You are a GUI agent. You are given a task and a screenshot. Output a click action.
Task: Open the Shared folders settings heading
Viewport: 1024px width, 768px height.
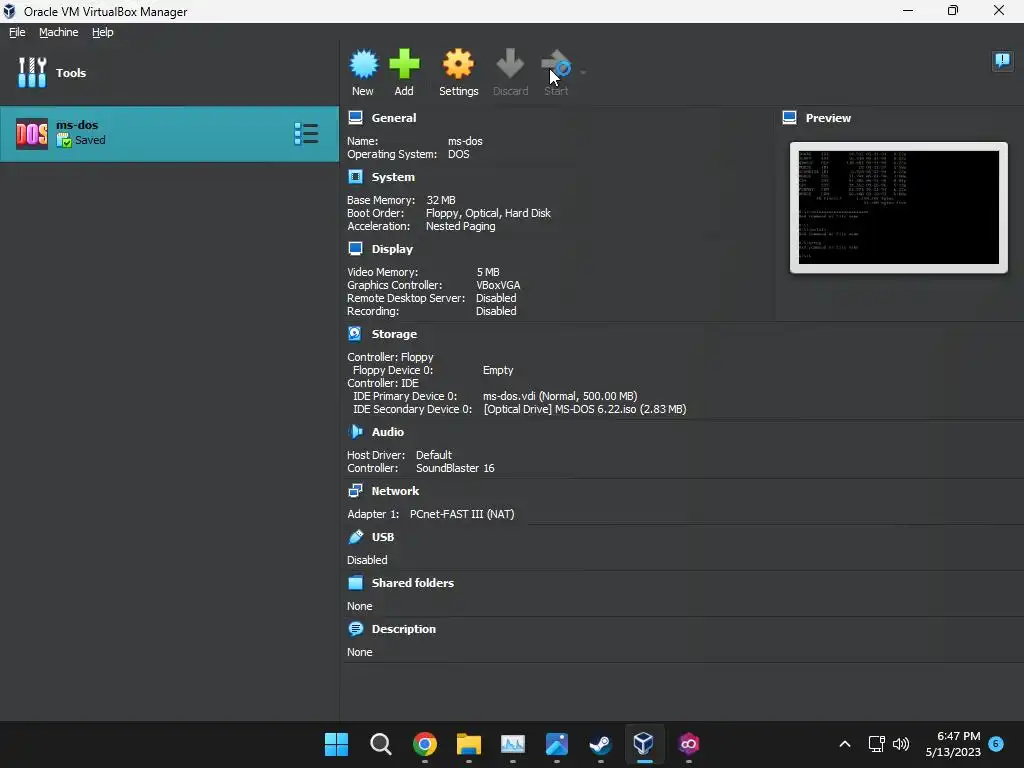[413, 583]
